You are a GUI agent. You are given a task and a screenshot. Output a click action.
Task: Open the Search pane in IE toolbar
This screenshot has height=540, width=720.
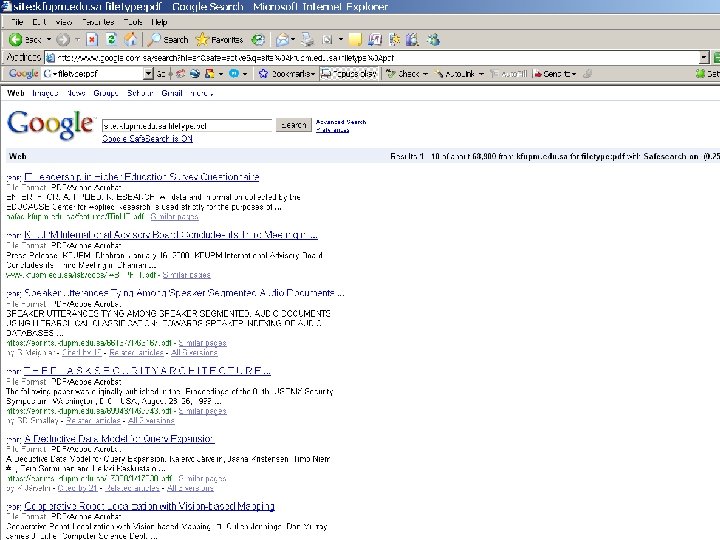[169, 40]
